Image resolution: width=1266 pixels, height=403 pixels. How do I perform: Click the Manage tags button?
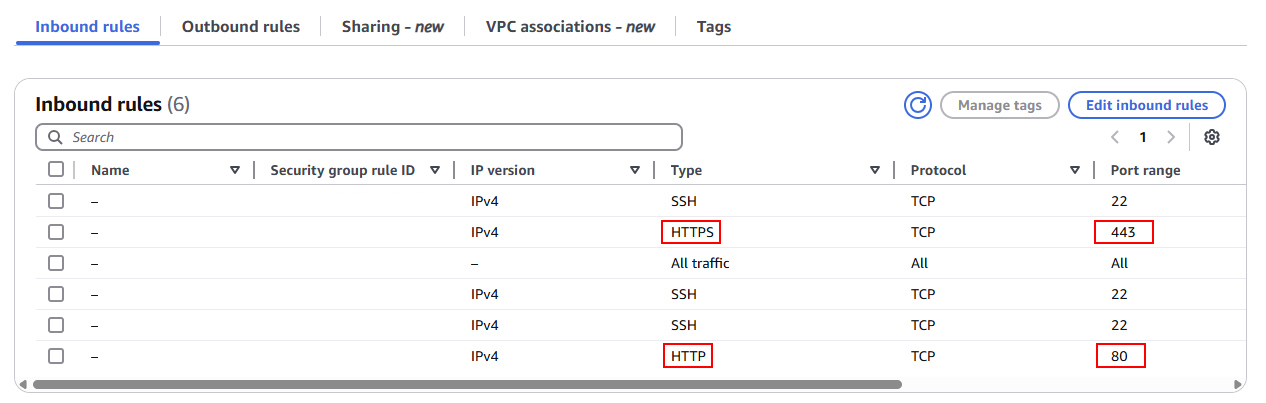[1000, 105]
